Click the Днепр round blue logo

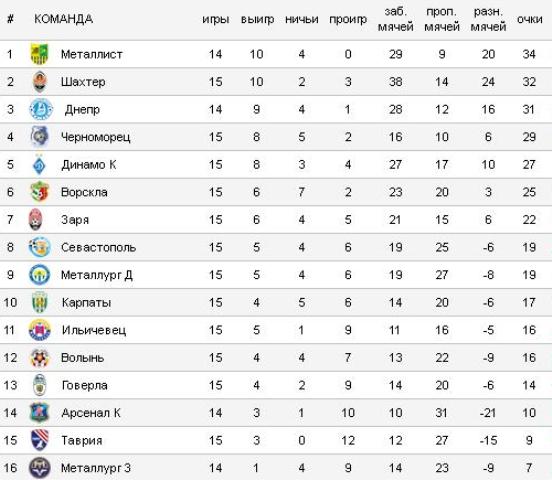[x=41, y=109]
